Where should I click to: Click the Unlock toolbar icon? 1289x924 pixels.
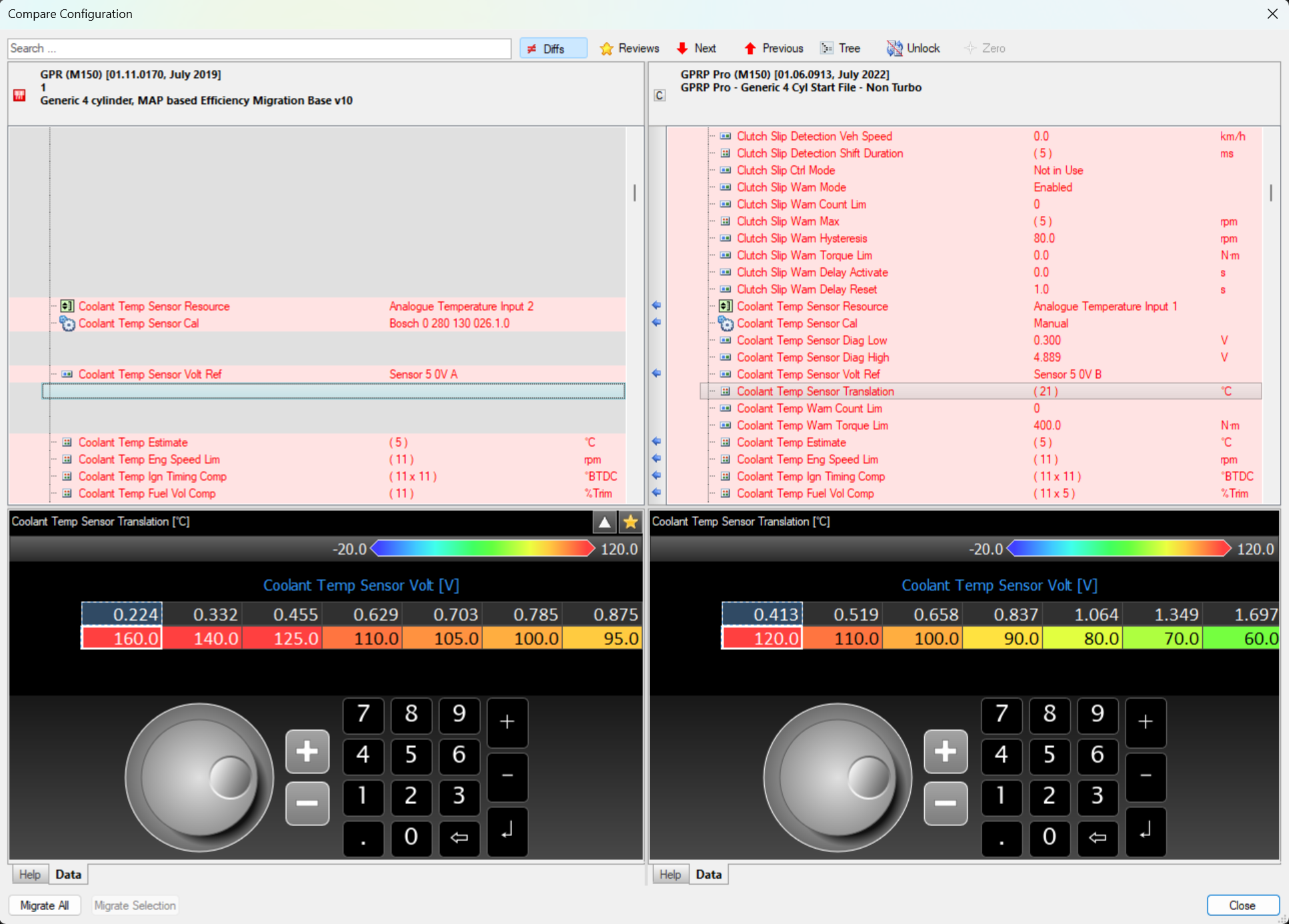click(894, 49)
